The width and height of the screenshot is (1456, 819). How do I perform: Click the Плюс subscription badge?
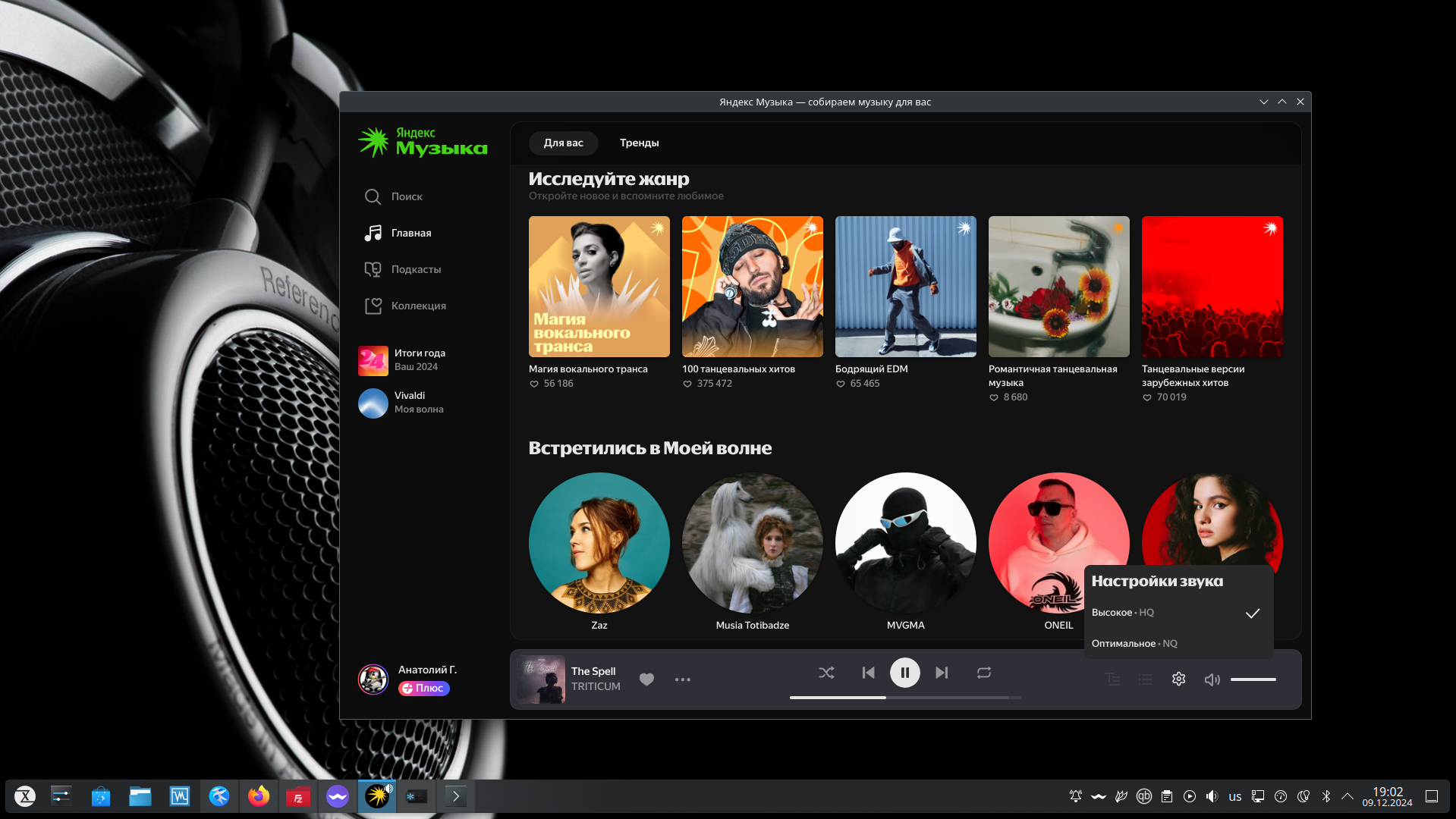pyautogui.click(x=424, y=689)
